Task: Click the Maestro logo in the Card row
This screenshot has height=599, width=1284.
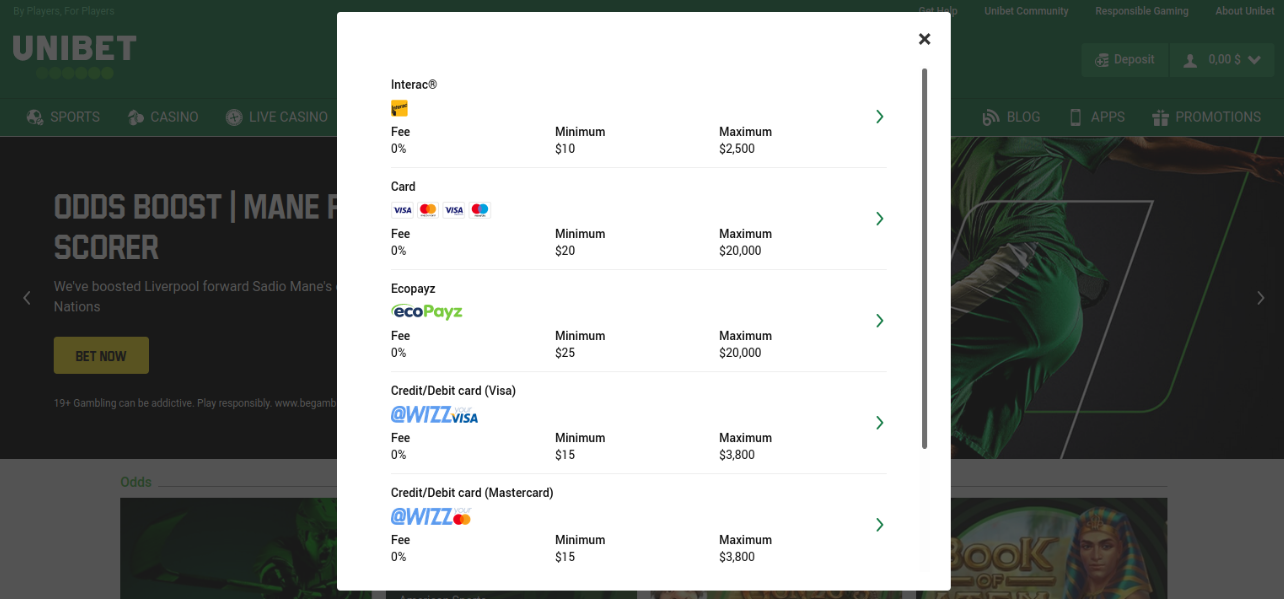Action: click(480, 210)
